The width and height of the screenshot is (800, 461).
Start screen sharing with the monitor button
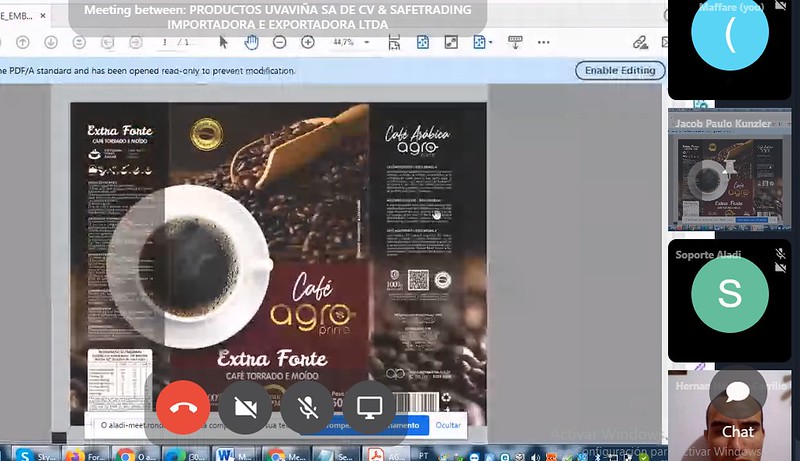[x=371, y=407]
